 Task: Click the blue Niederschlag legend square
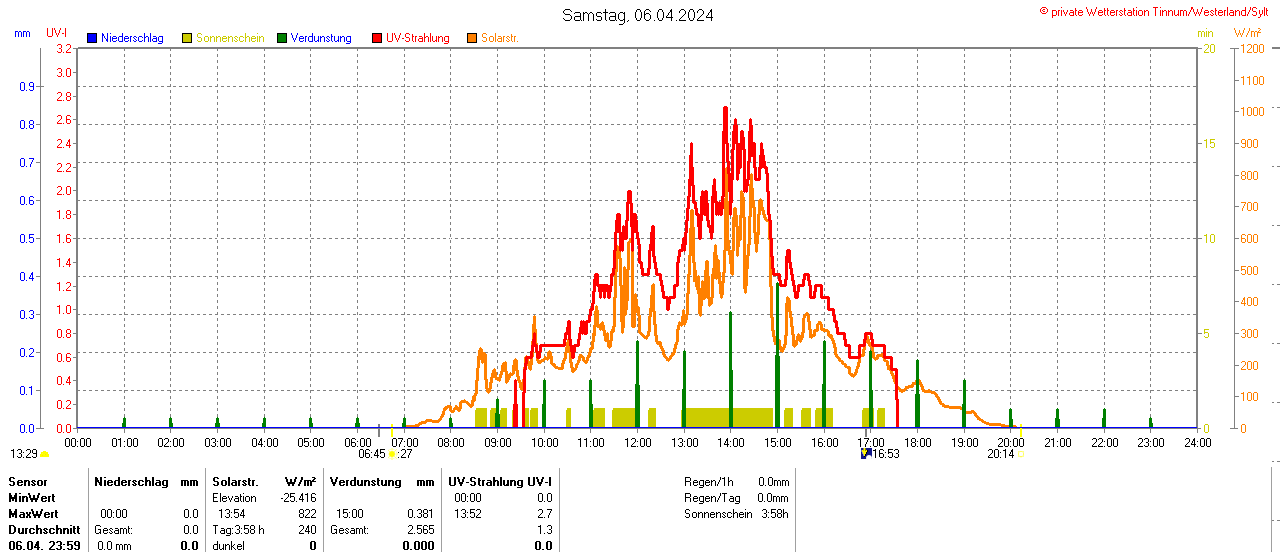click(92, 38)
